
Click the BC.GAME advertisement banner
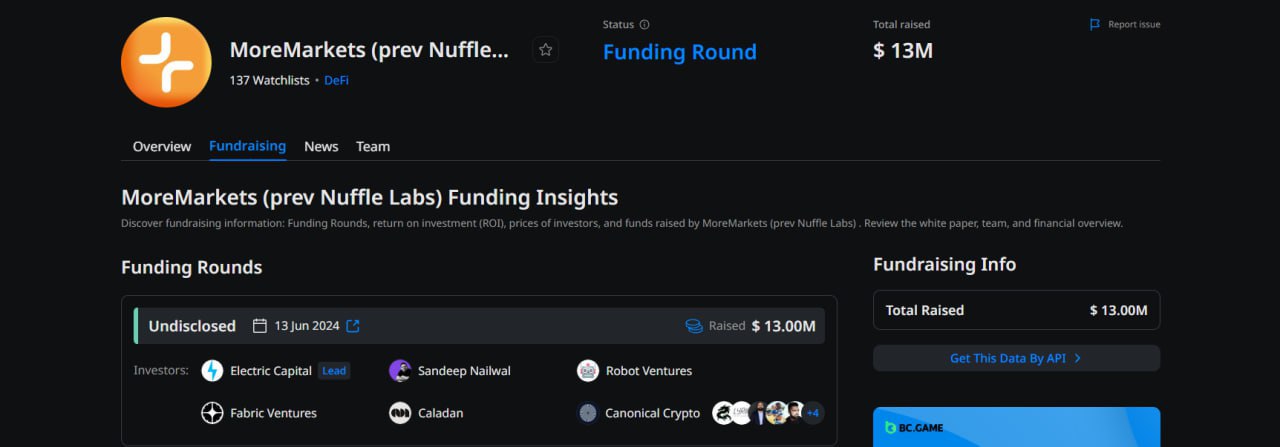click(1016, 427)
